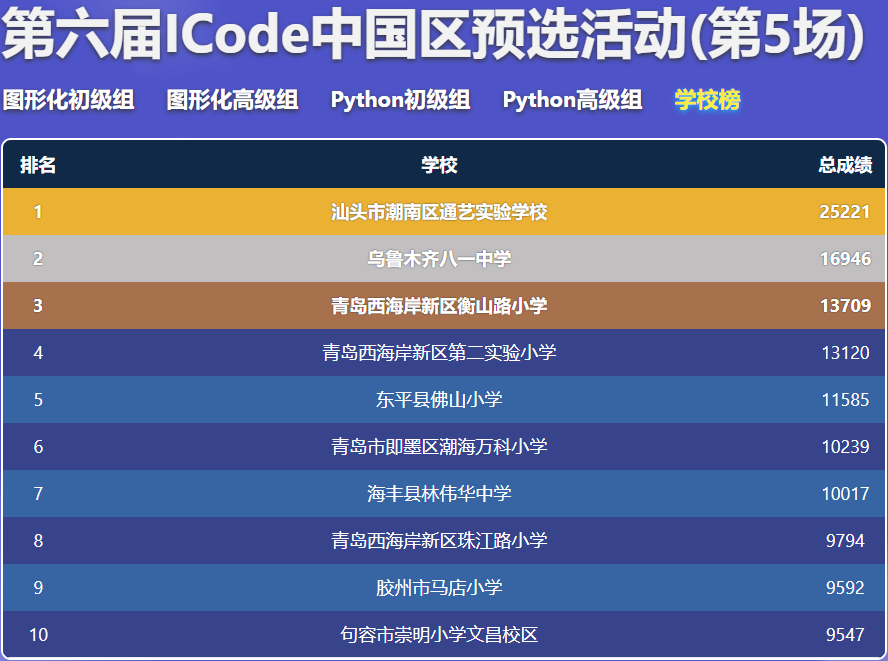The width and height of the screenshot is (888, 661).
Task: Select 乌鲁木齐八一中学 in second place
Action: coord(442,258)
